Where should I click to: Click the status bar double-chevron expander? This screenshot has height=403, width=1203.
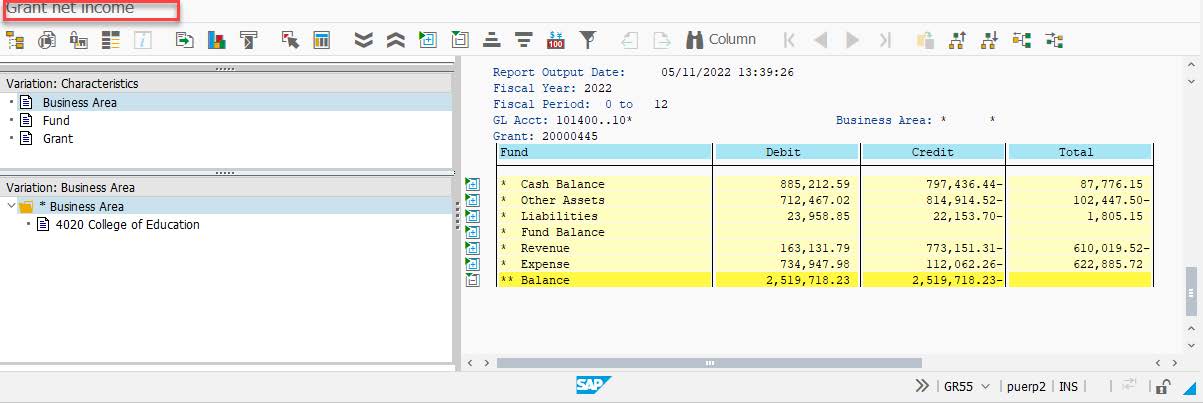(x=921, y=386)
